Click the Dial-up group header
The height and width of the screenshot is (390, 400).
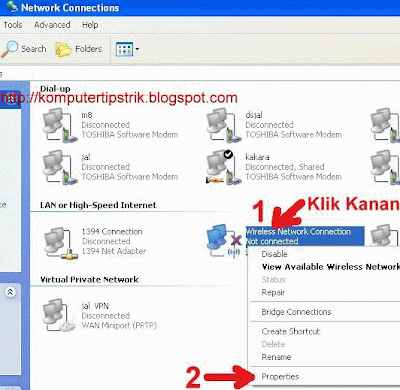coord(55,89)
